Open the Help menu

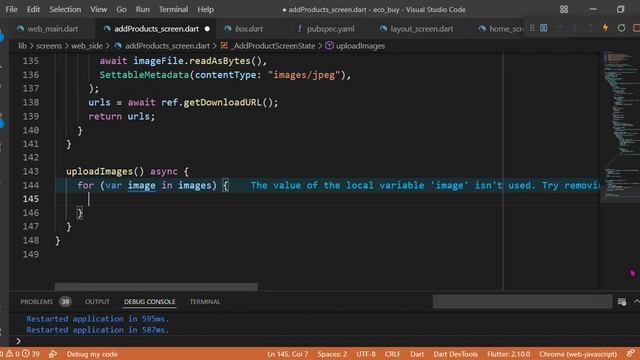point(205,9)
